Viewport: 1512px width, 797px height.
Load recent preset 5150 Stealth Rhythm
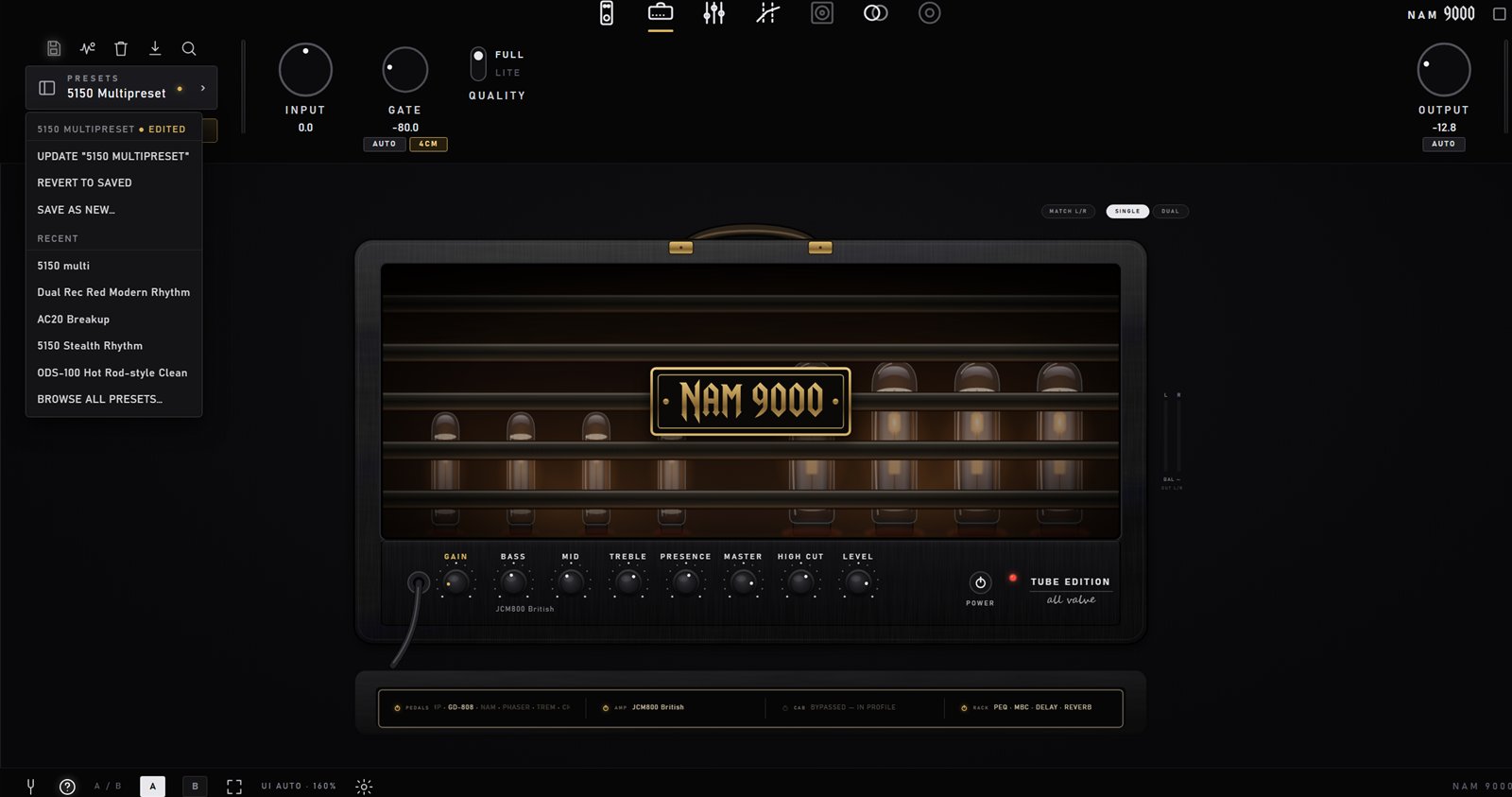click(x=113, y=346)
